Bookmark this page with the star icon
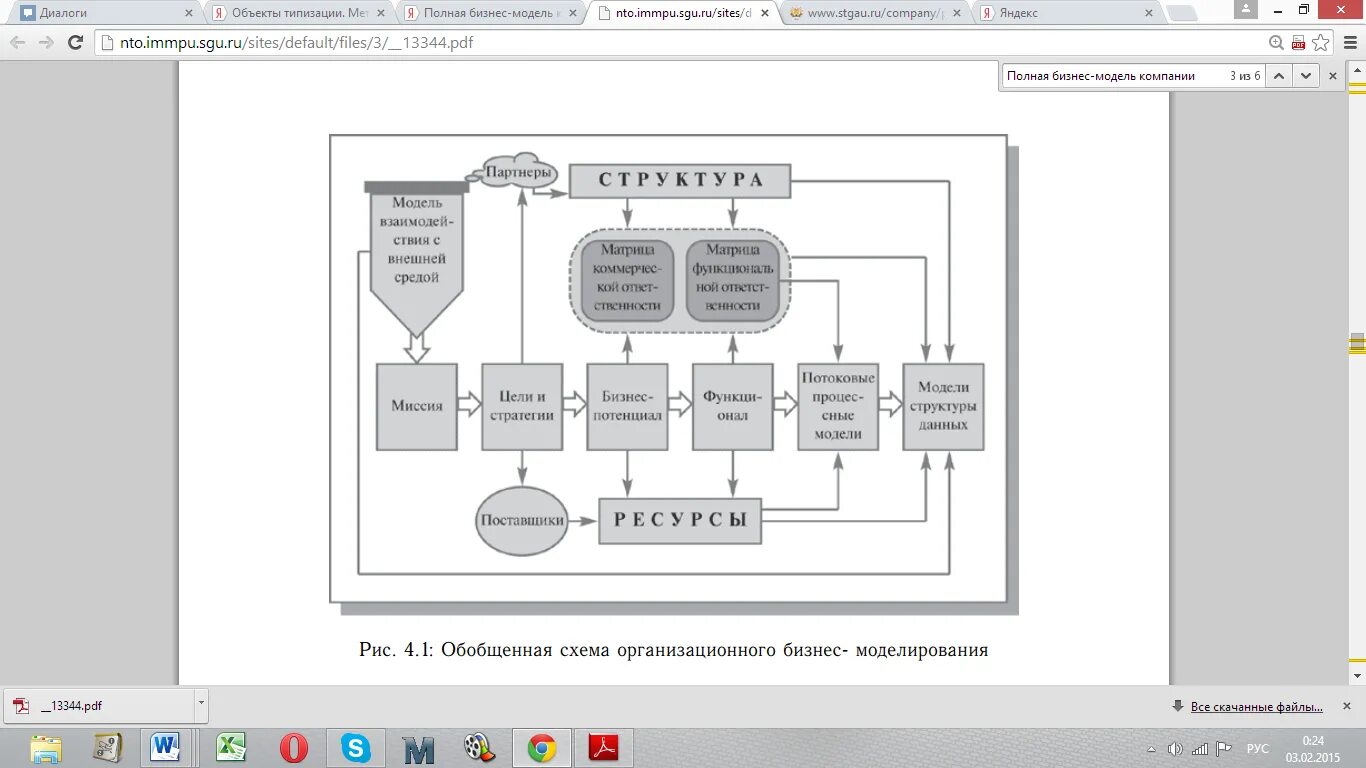 1320,42
